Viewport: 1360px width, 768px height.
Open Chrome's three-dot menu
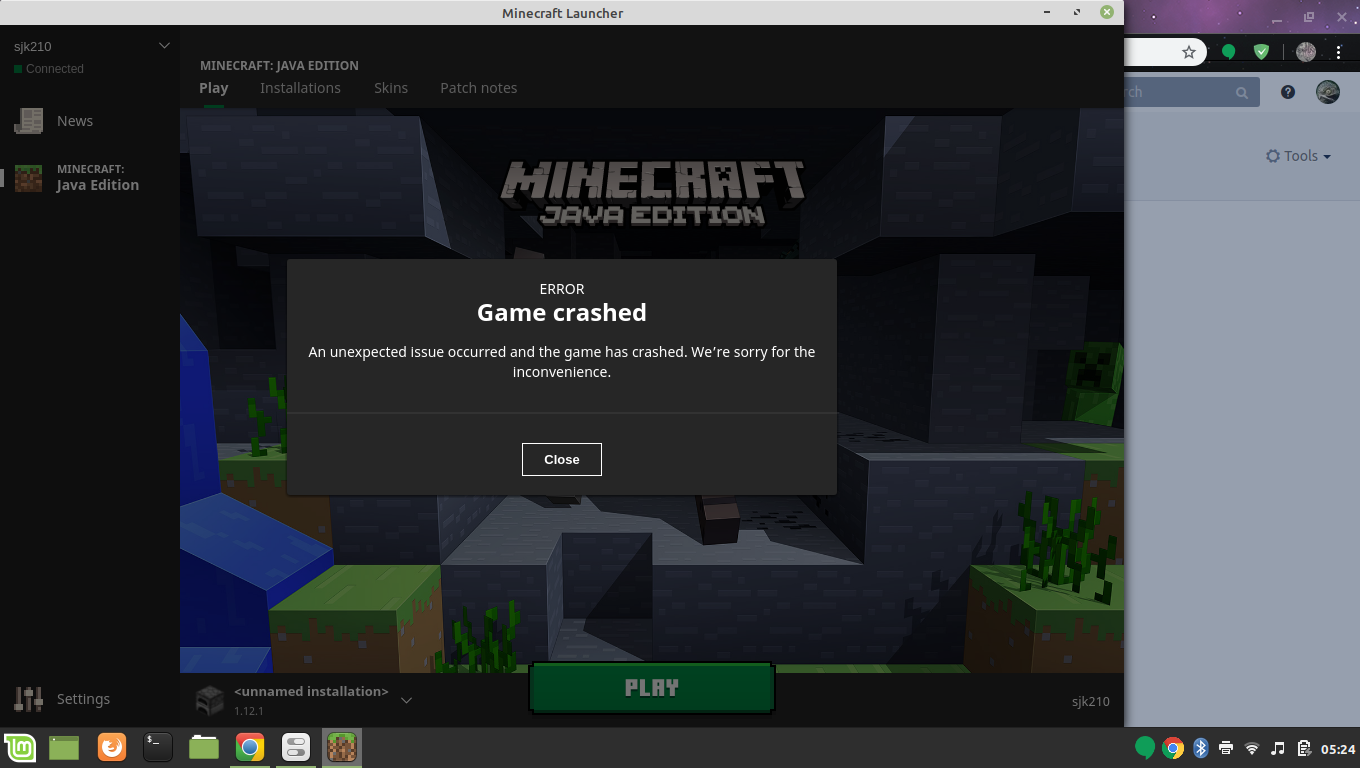click(x=1338, y=52)
